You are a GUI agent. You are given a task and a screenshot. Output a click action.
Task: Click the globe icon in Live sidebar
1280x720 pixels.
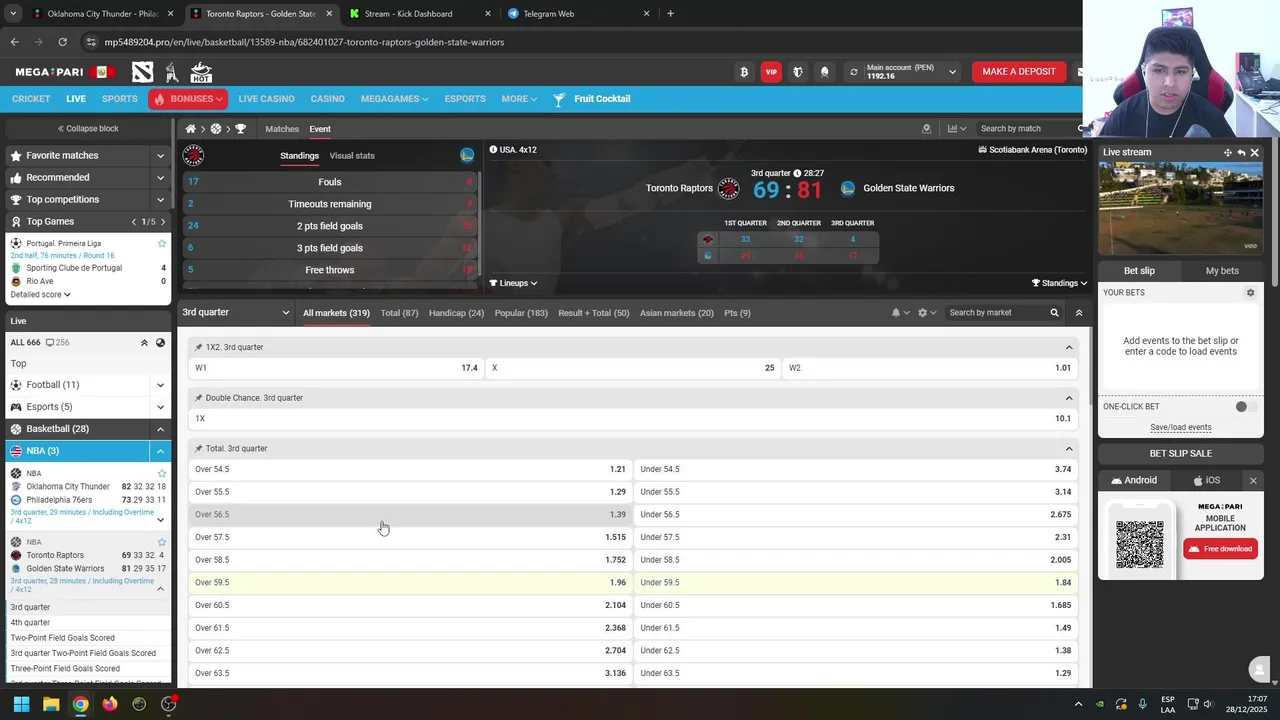coord(160,343)
